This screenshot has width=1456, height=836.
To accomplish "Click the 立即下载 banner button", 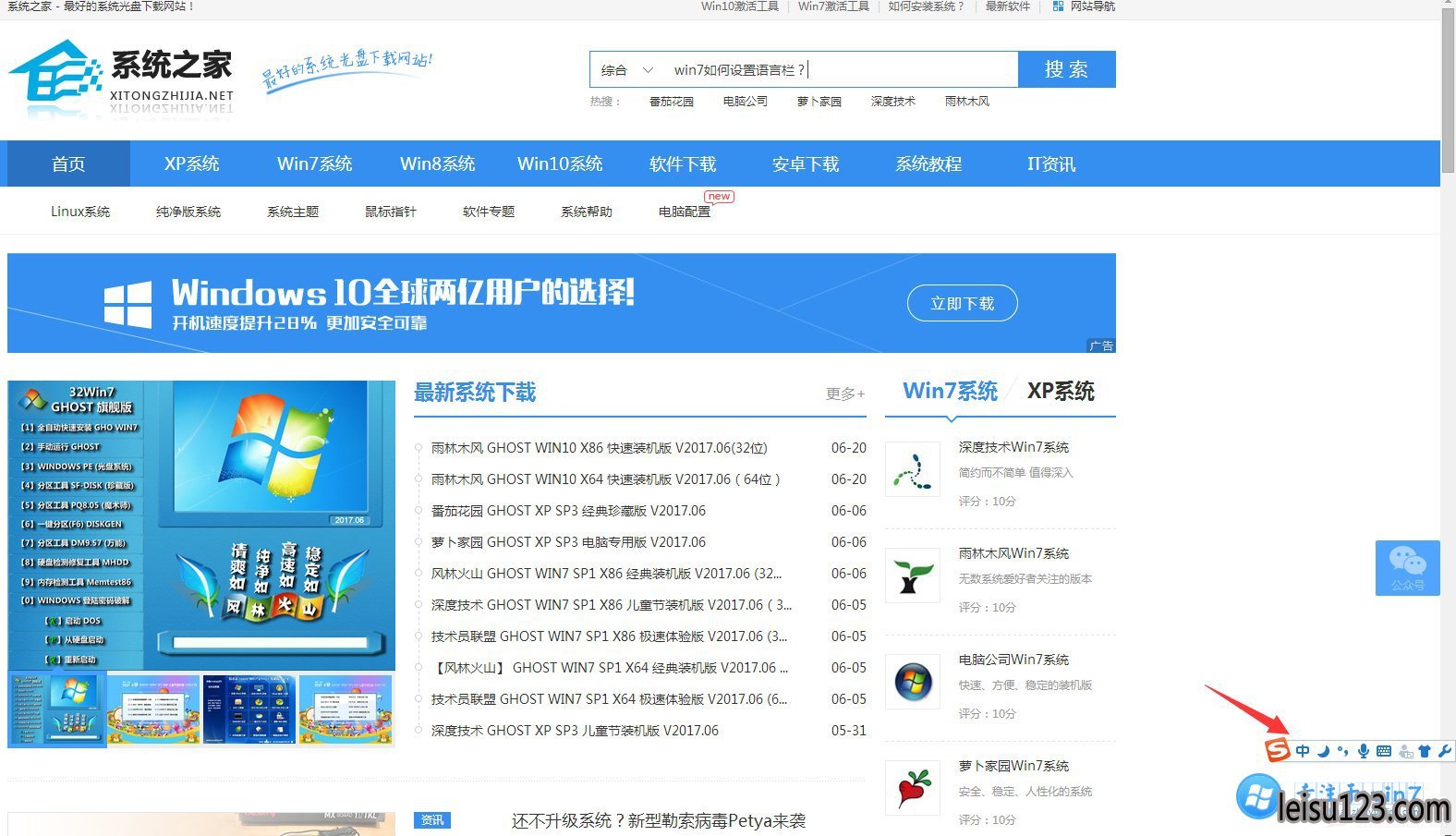I will pos(962,303).
